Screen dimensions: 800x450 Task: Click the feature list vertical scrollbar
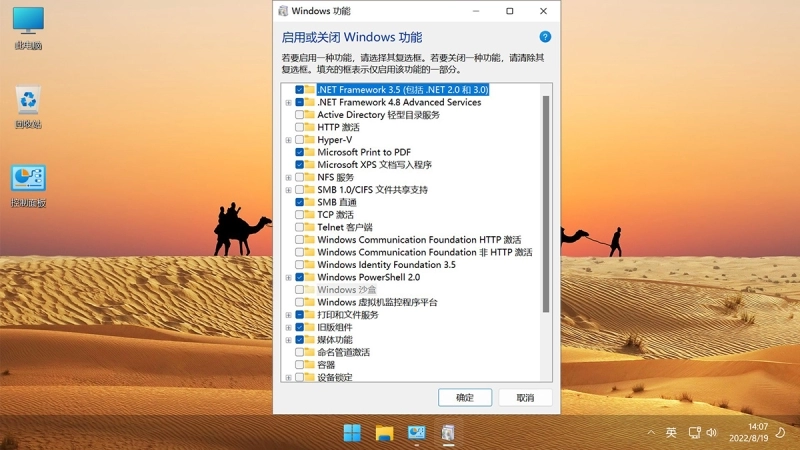[545, 204]
